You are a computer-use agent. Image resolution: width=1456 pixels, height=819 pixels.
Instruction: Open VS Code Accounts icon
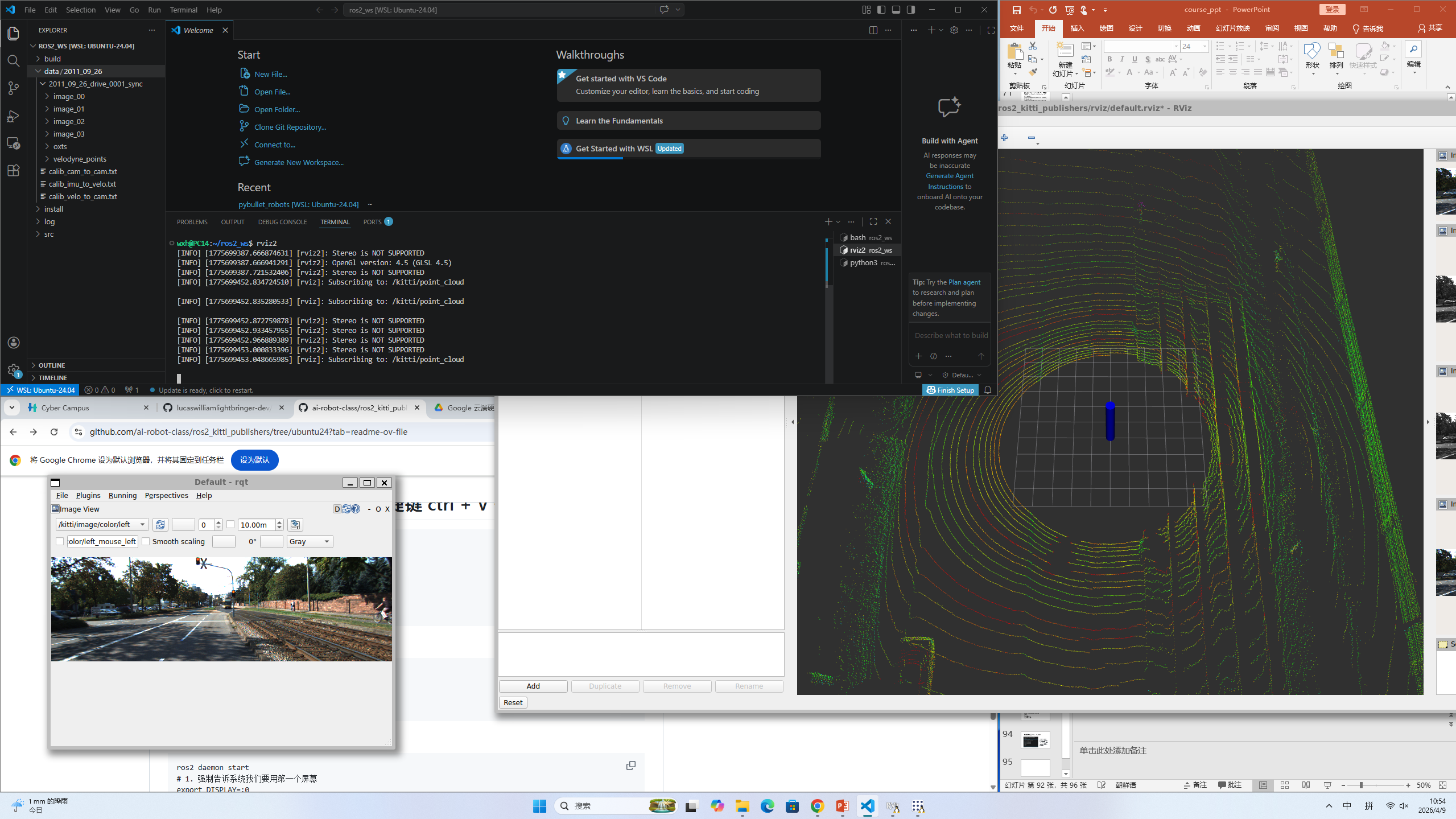14,343
